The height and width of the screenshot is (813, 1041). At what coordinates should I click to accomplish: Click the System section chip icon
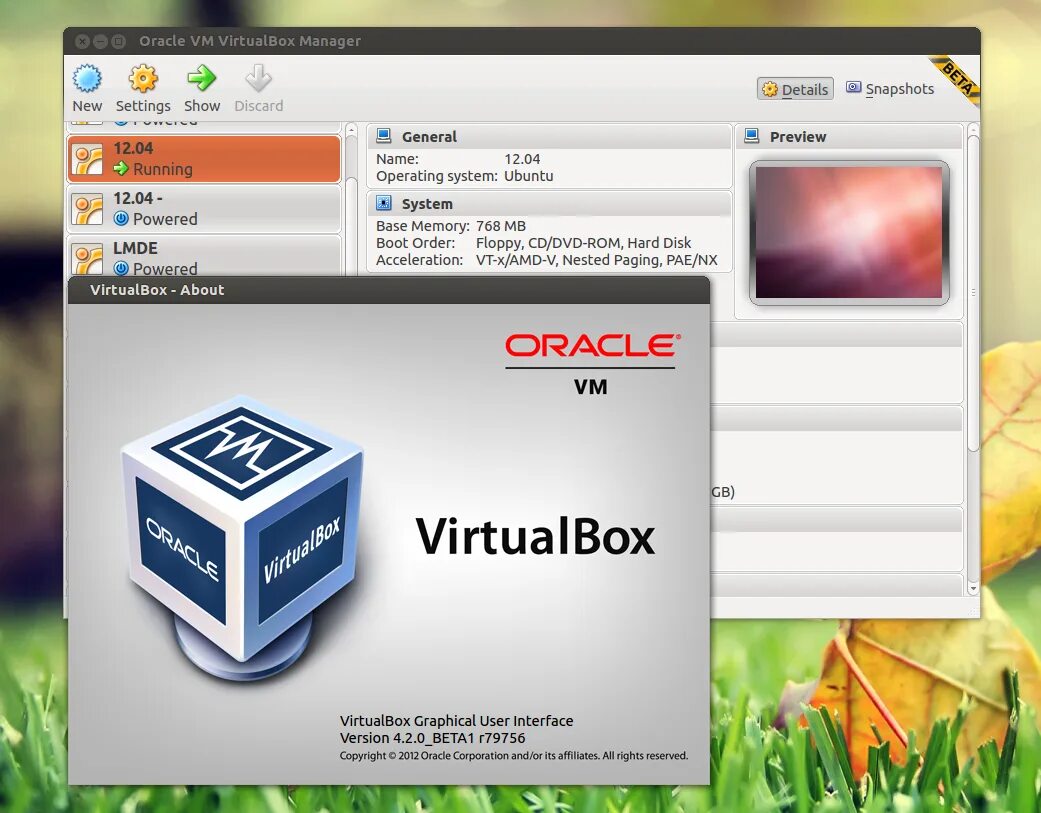point(383,202)
